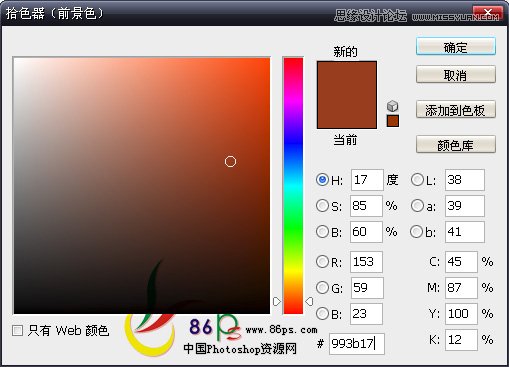
Task: Click the Y field showing 100
Action: pyautogui.click(x=461, y=314)
